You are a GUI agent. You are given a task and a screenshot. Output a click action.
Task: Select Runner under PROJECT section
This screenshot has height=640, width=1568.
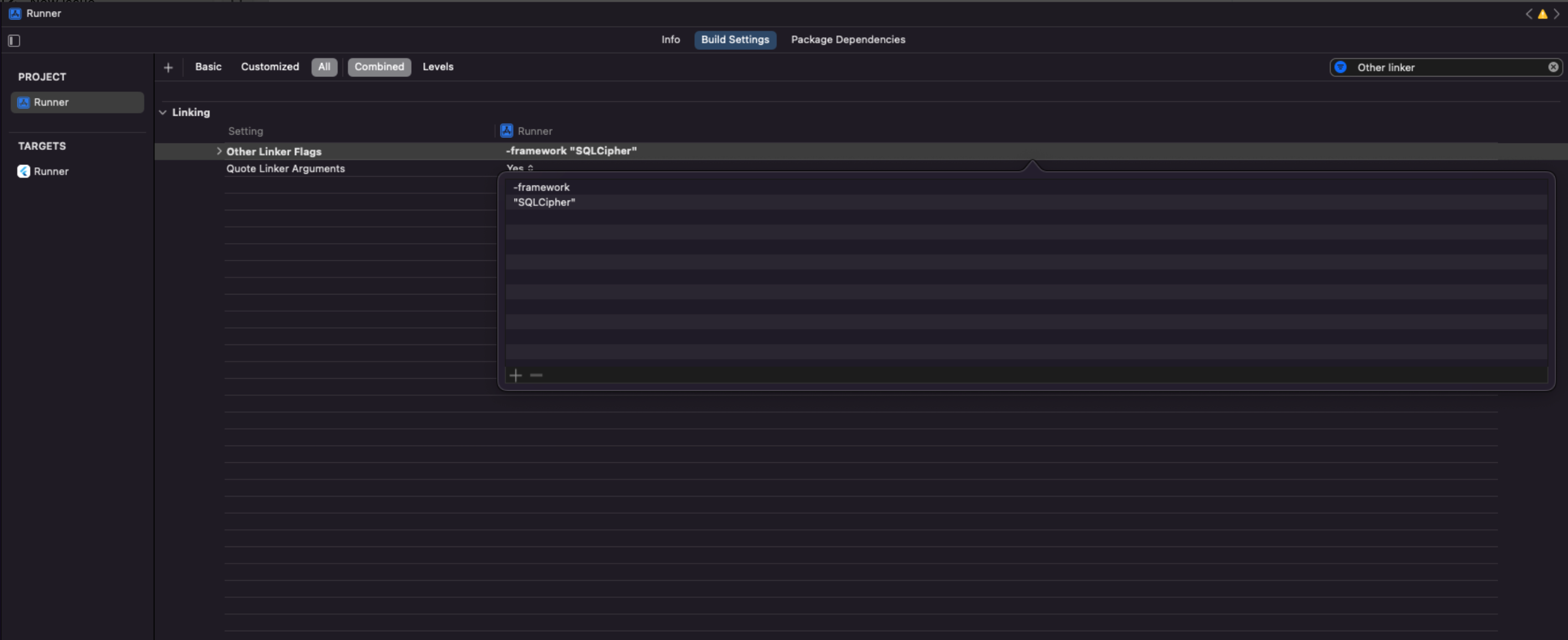pos(77,102)
